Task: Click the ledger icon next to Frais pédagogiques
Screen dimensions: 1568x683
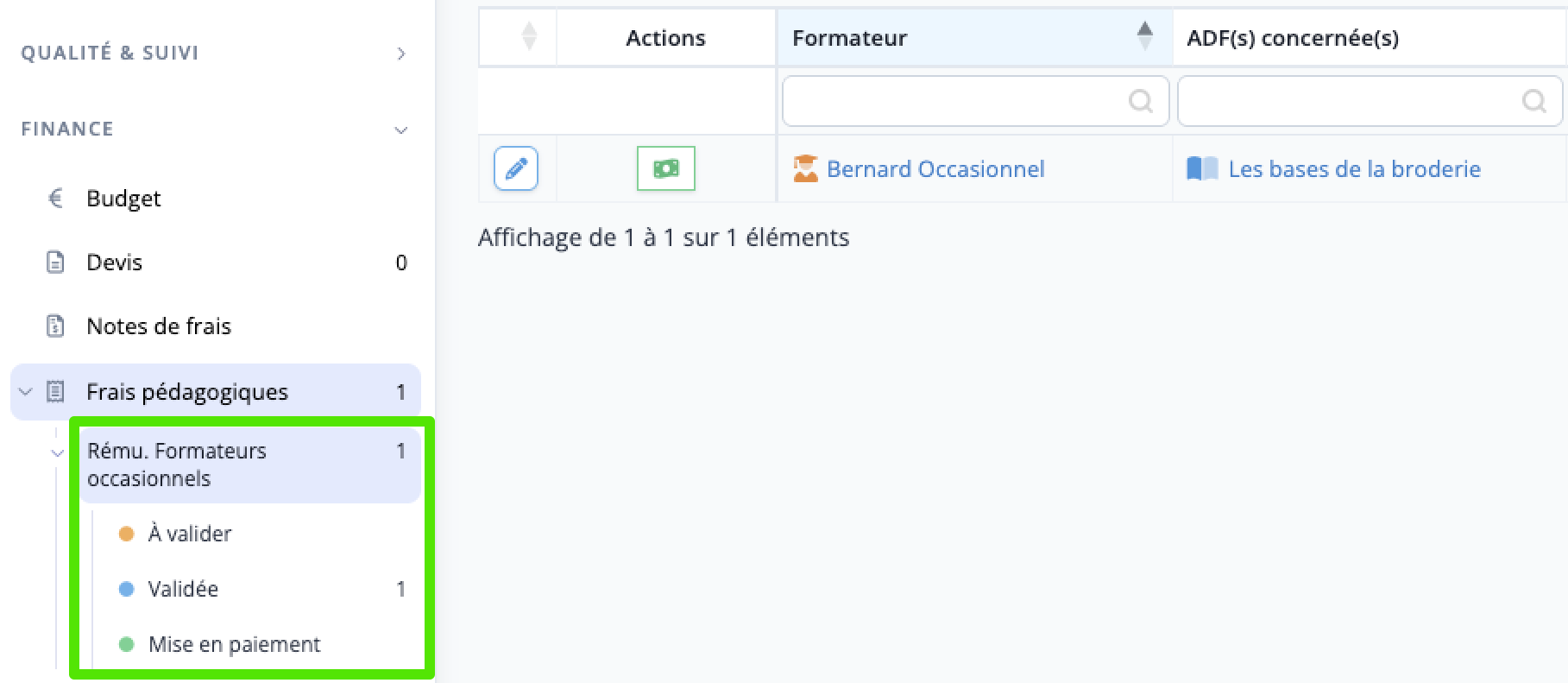Action: tap(55, 392)
